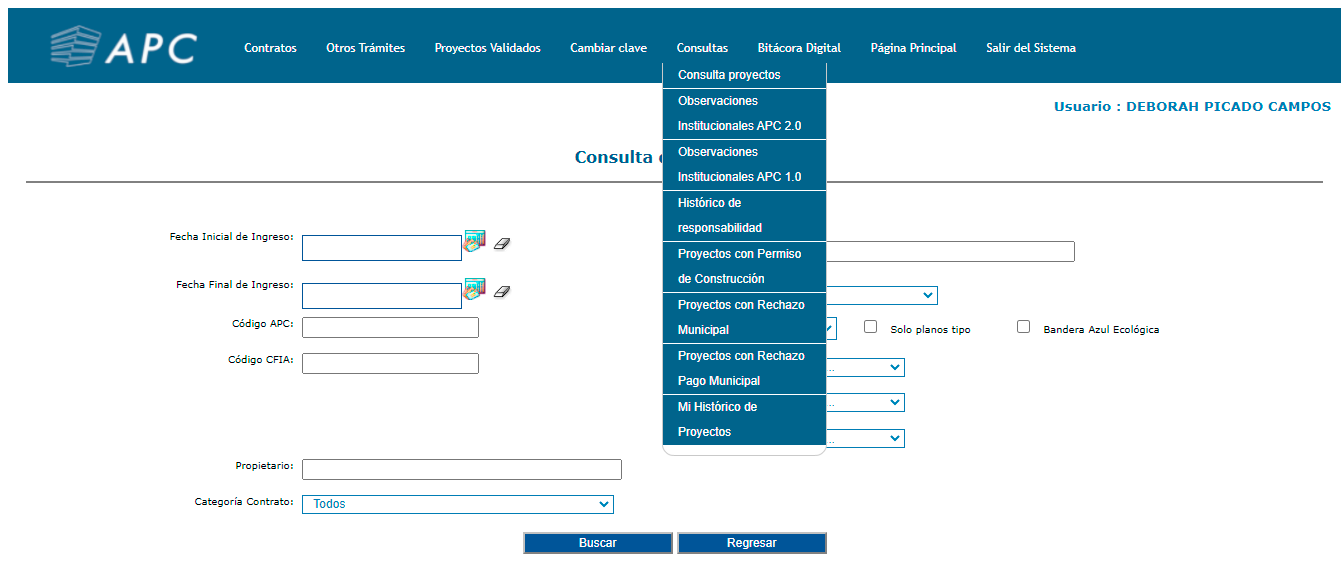Select Salir del Sistema

point(1030,48)
